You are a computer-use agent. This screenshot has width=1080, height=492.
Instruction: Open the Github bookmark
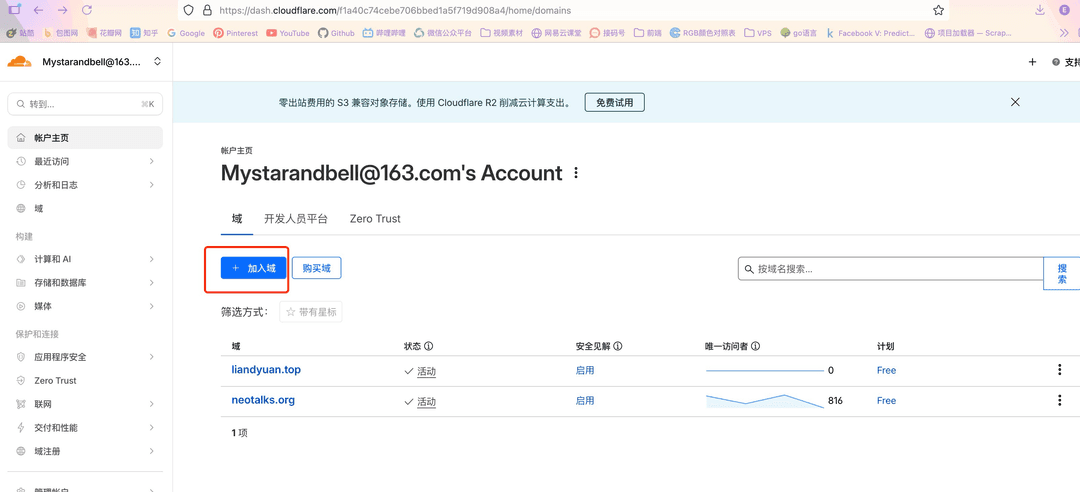click(336, 32)
